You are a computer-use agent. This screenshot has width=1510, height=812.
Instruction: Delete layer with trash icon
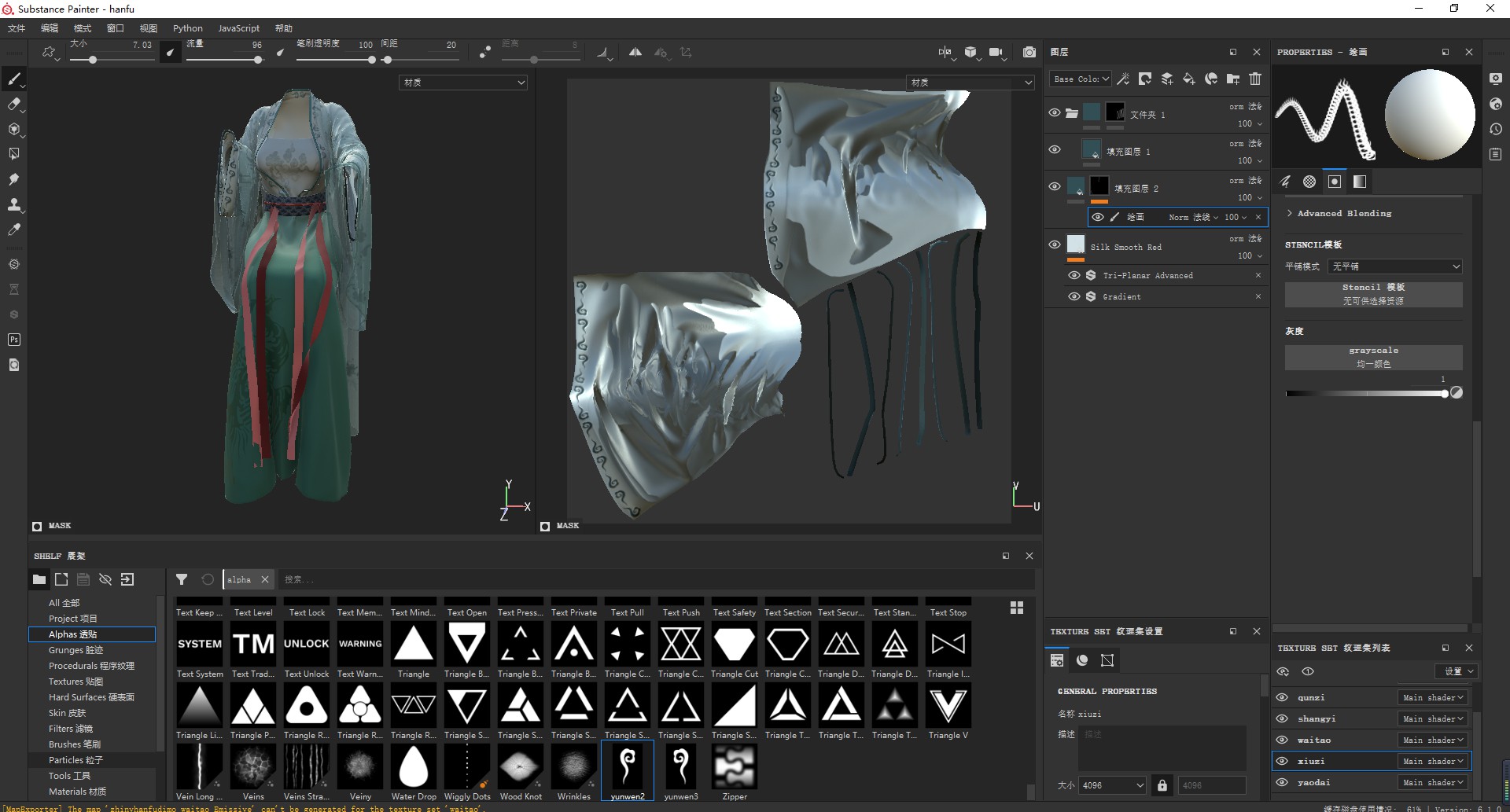click(1255, 79)
